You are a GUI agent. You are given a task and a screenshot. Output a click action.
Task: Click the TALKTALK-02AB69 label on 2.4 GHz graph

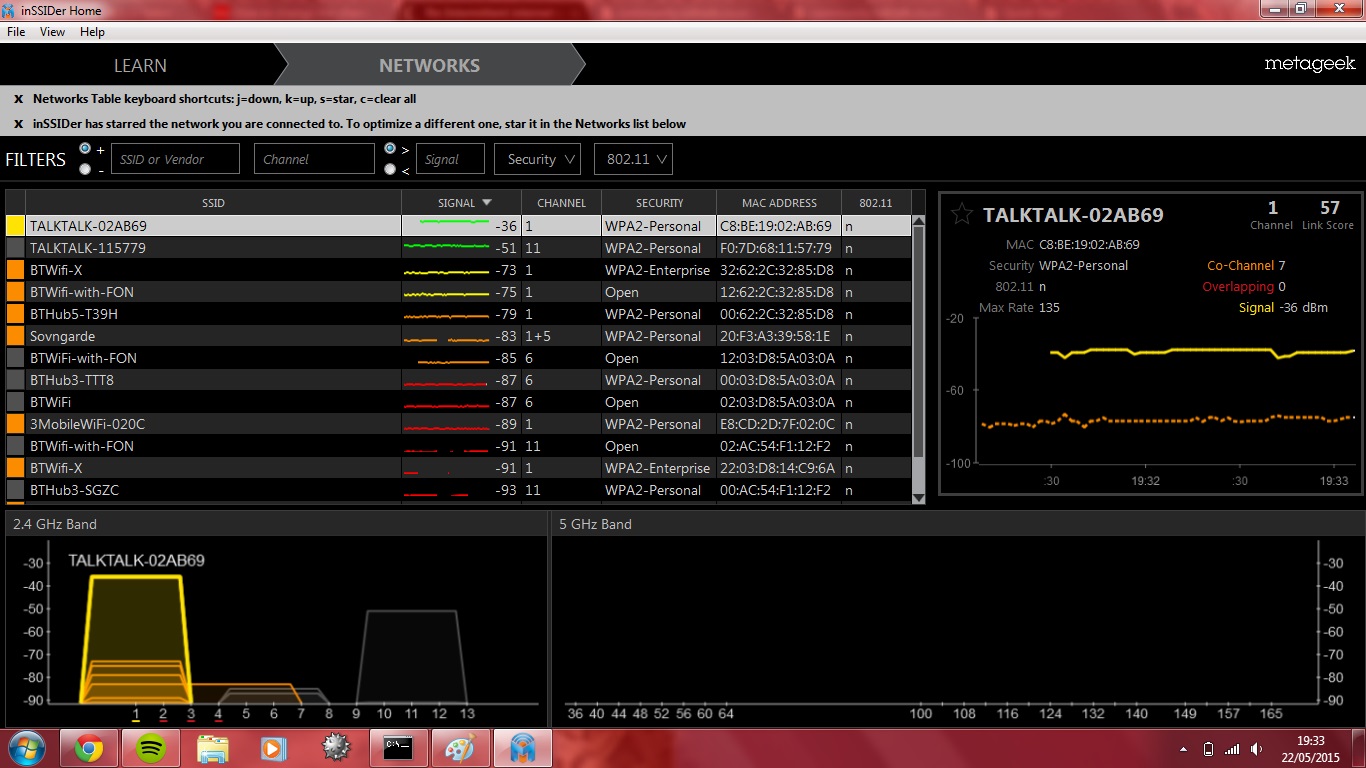coord(136,560)
